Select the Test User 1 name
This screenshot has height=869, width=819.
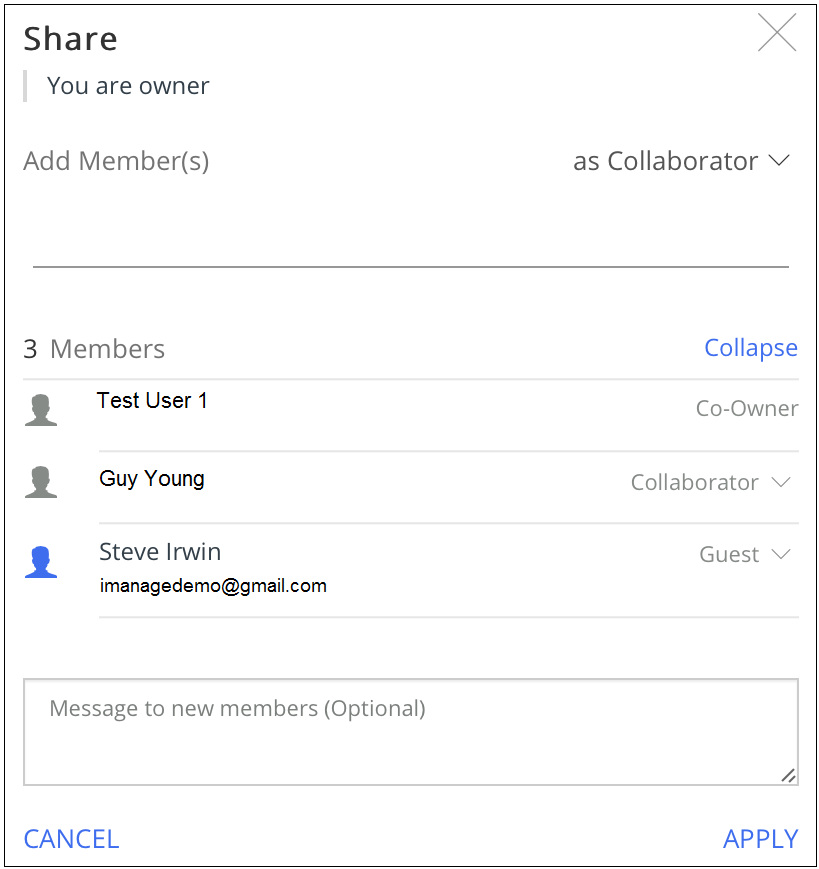152,401
